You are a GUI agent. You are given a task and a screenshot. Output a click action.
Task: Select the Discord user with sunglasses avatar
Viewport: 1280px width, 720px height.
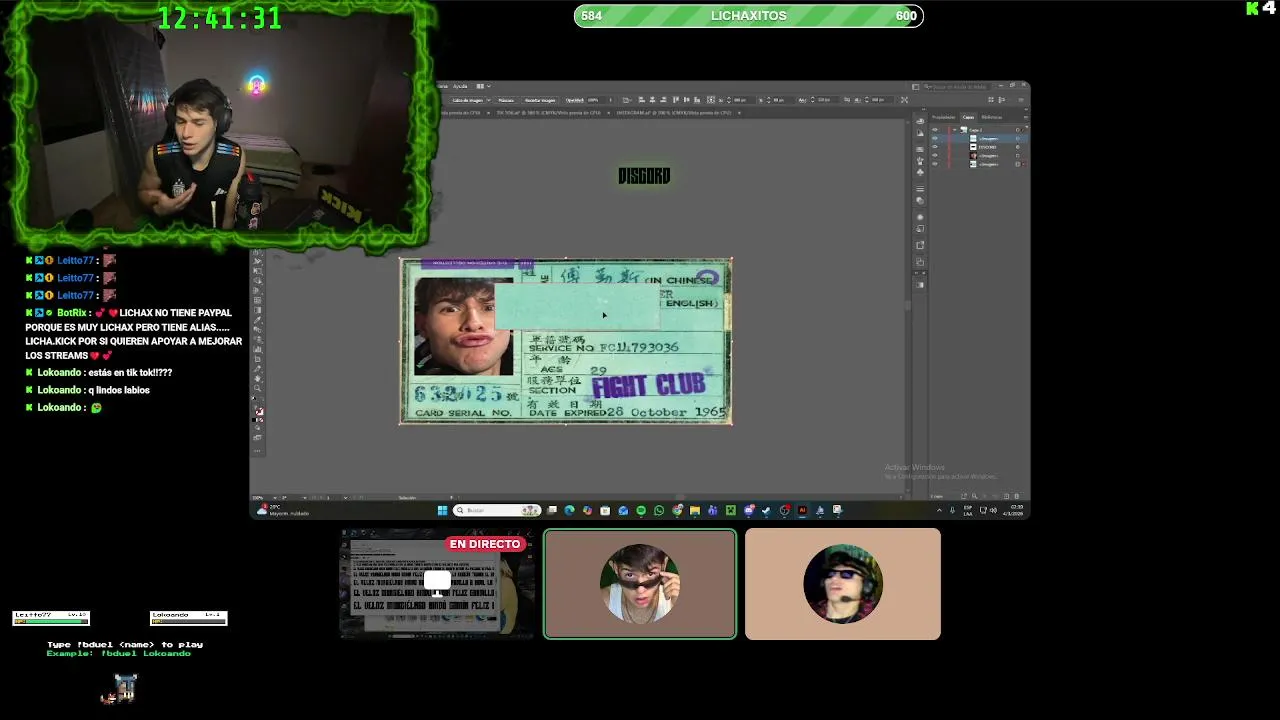pos(640,584)
